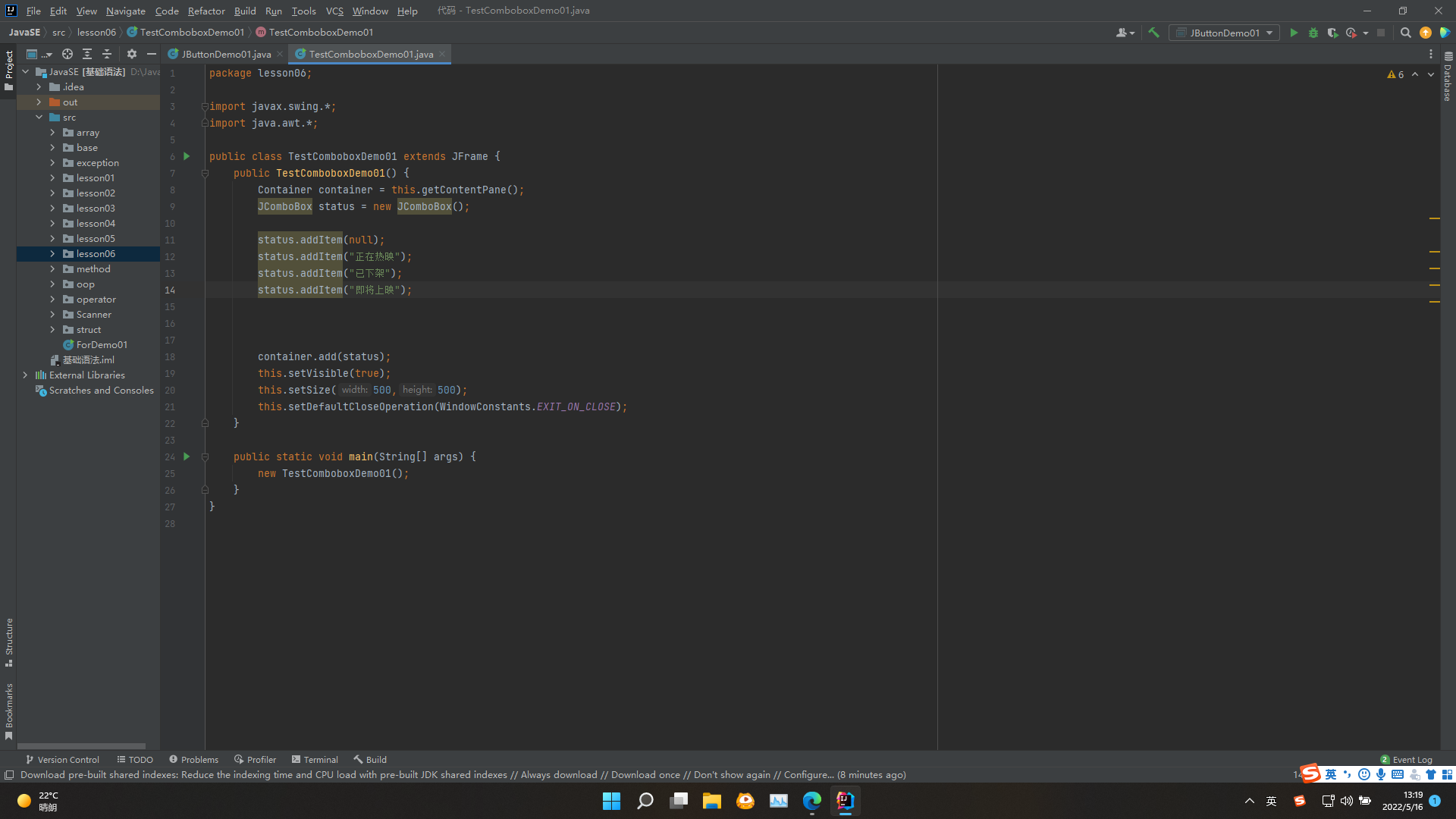Image resolution: width=1456 pixels, height=819 pixels.
Task: Open Project panel settings gear
Action: 132,54
